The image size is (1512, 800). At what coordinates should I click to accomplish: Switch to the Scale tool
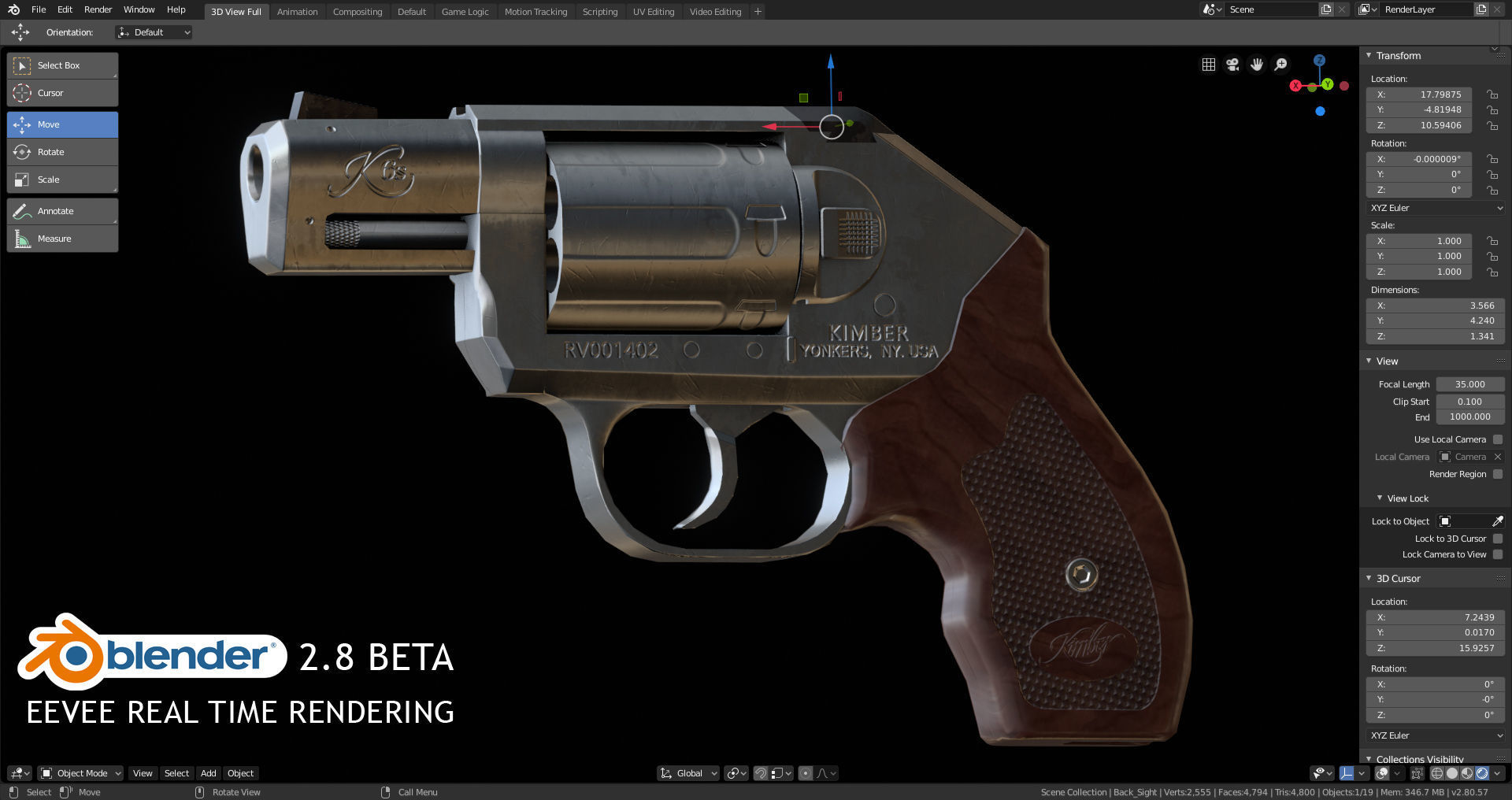62,180
